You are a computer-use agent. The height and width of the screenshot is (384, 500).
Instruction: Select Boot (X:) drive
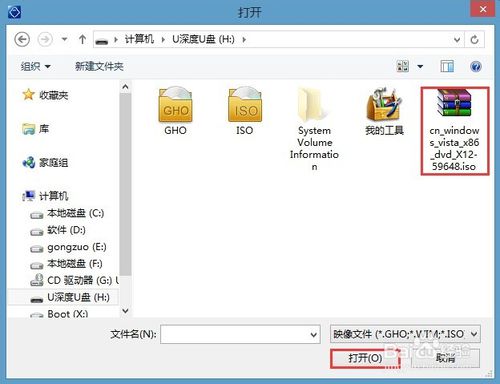pos(59,314)
